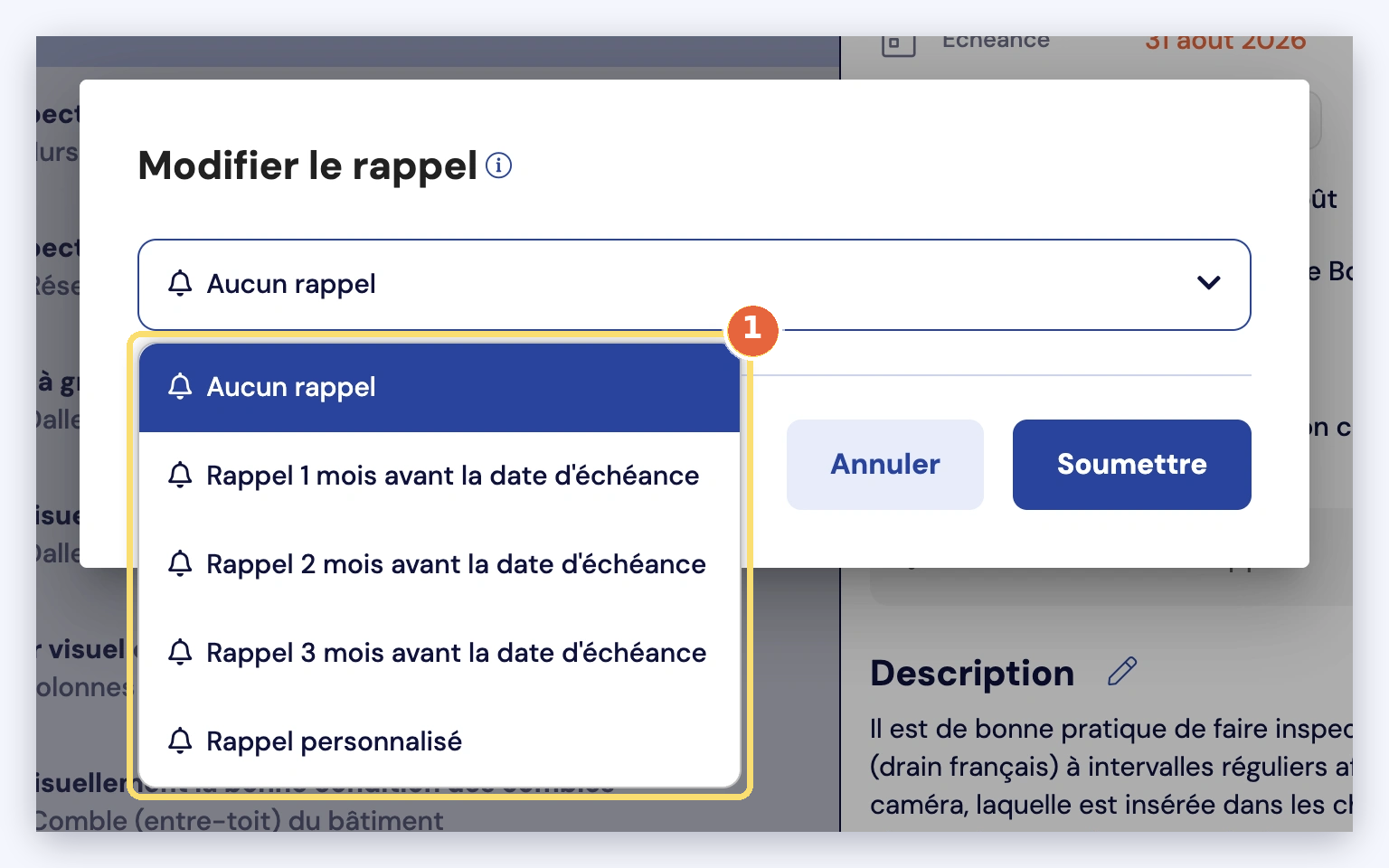Click the pencil edit icon next to Description
The width and height of the screenshot is (1389, 868).
click(1122, 672)
